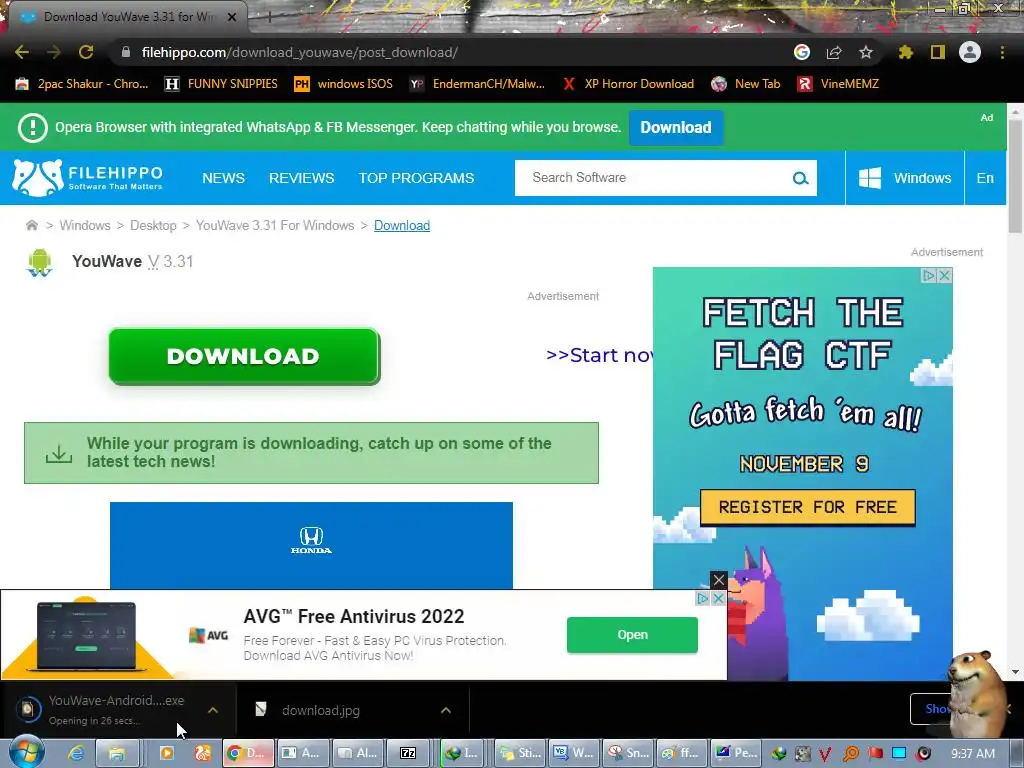
Task: Close the AVG bottom banner with X
Action: [718, 579]
